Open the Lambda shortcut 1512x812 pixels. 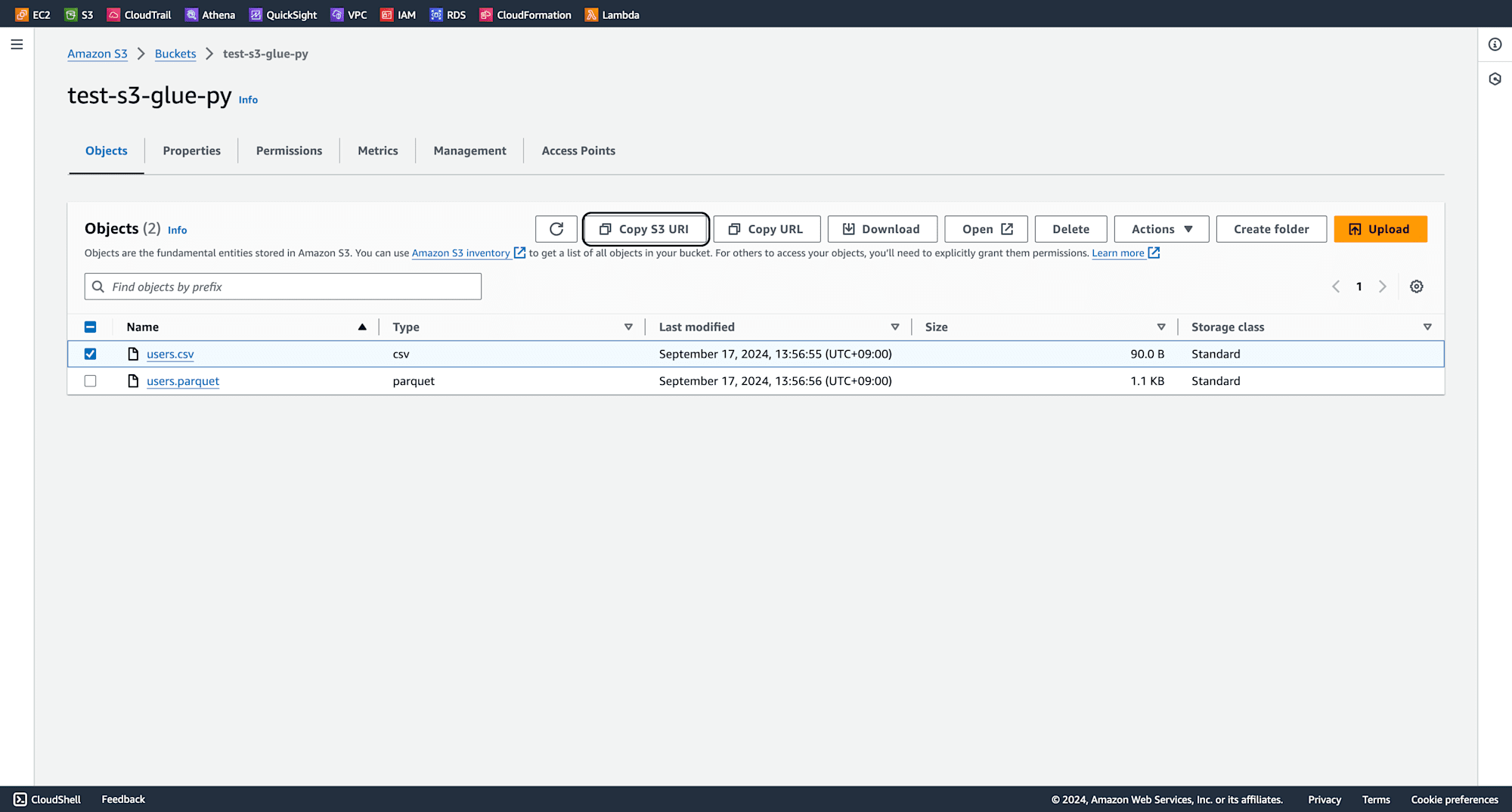[x=612, y=14]
